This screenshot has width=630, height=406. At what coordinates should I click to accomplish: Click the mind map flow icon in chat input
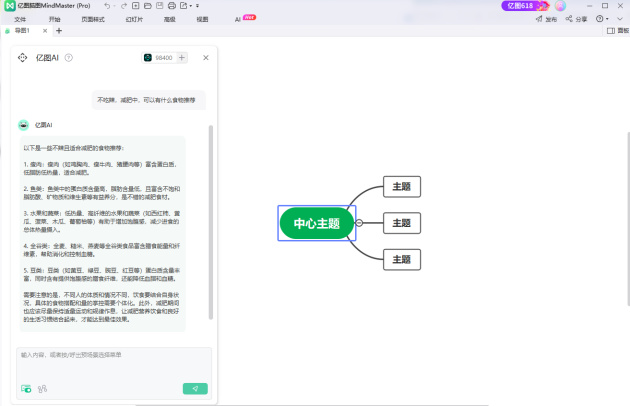pos(43,388)
